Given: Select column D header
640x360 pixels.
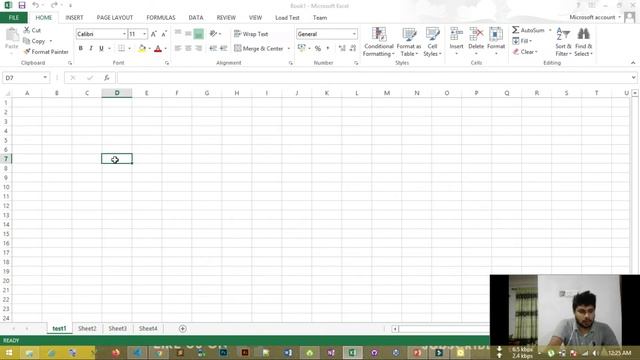Looking at the screenshot, I should [117, 93].
